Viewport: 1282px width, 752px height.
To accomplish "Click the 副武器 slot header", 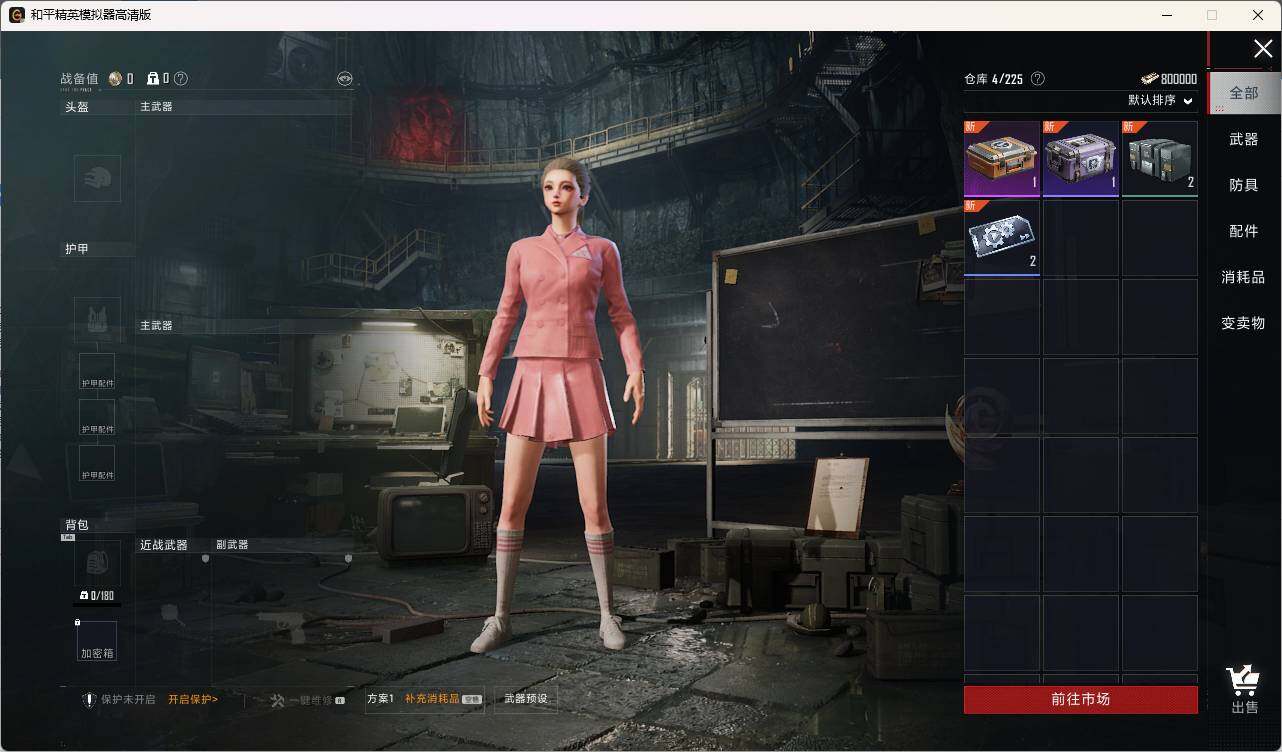I will click(232, 545).
